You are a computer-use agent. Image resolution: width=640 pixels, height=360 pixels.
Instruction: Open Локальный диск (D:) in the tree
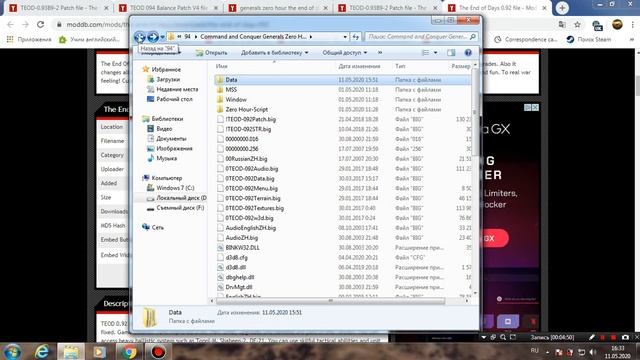(x=181, y=198)
